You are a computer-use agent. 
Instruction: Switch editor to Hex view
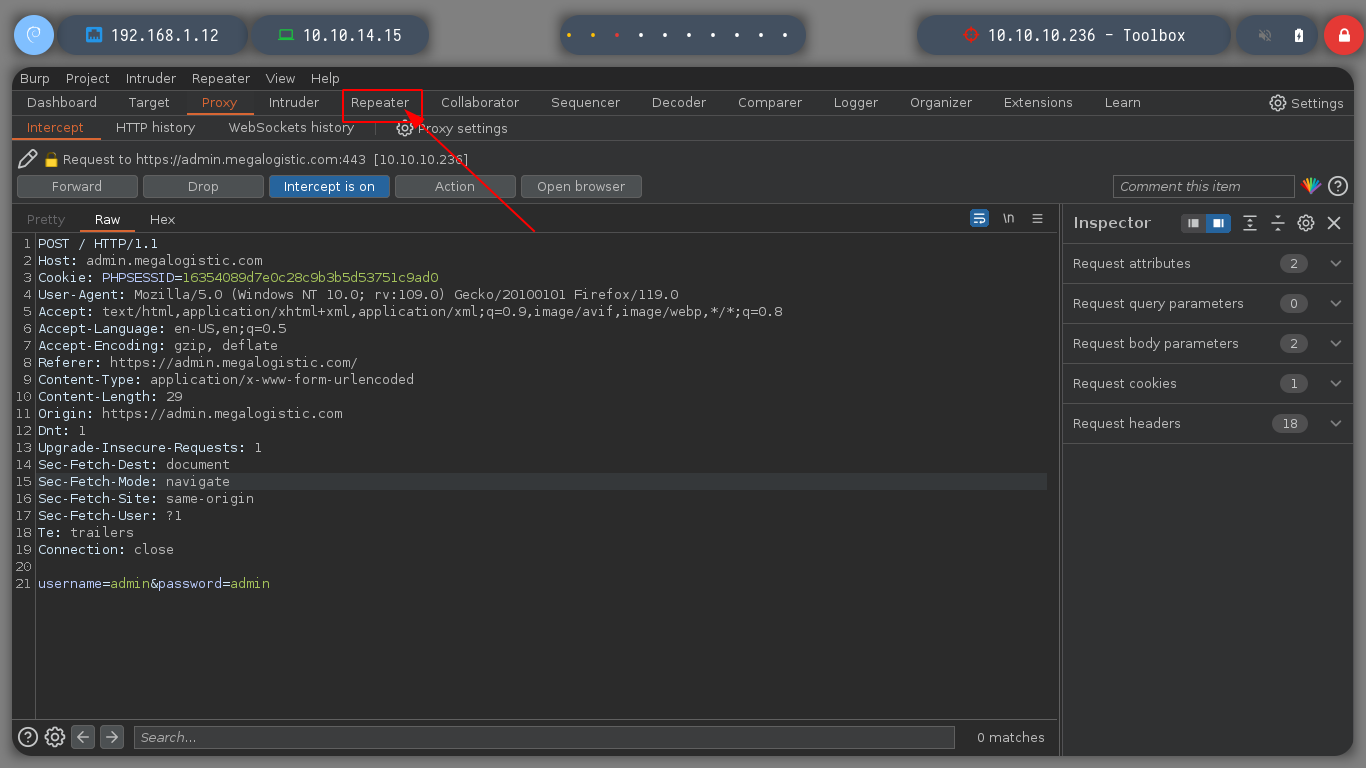click(162, 220)
